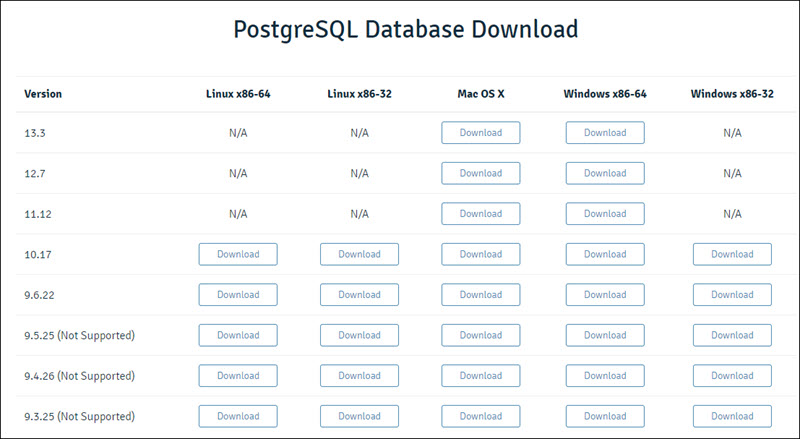The height and width of the screenshot is (439, 800).
Task: Select the 9.5.25 (Not Supported) label
Action: click(x=80, y=335)
